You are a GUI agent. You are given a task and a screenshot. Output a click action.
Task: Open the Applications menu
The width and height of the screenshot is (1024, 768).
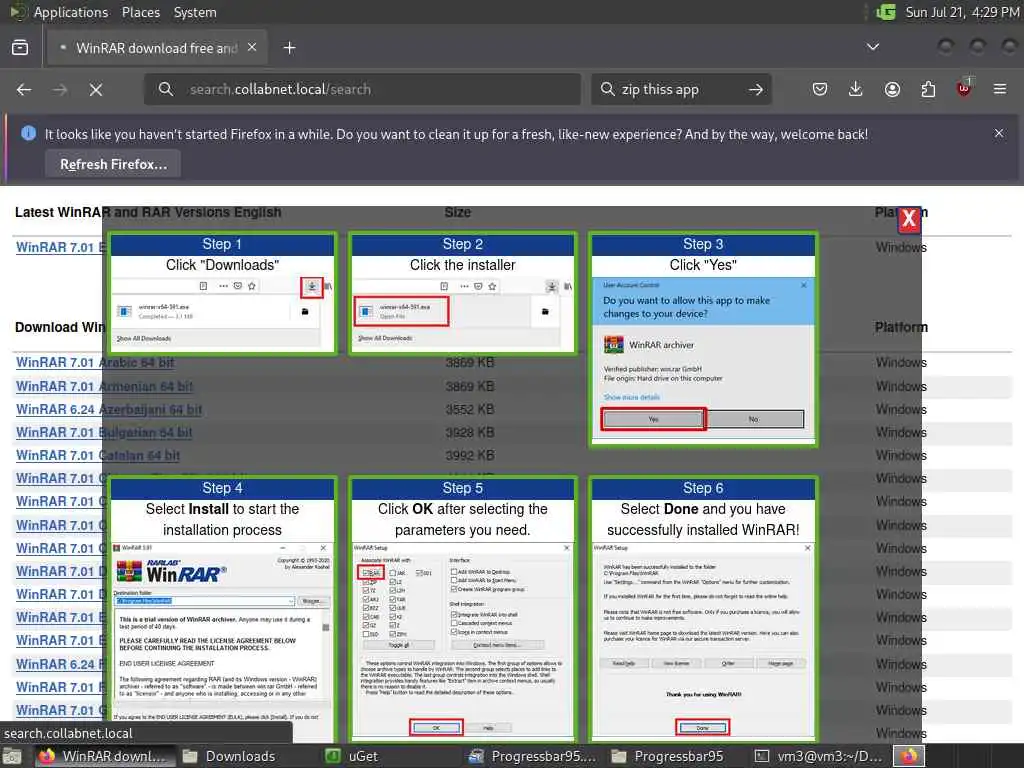(x=71, y=12)
